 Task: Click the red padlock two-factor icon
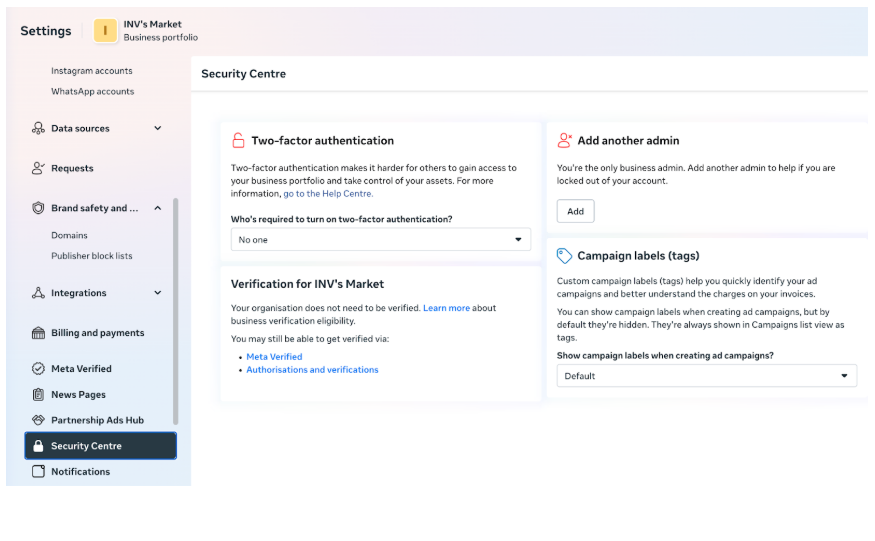(x=238, y=141)
